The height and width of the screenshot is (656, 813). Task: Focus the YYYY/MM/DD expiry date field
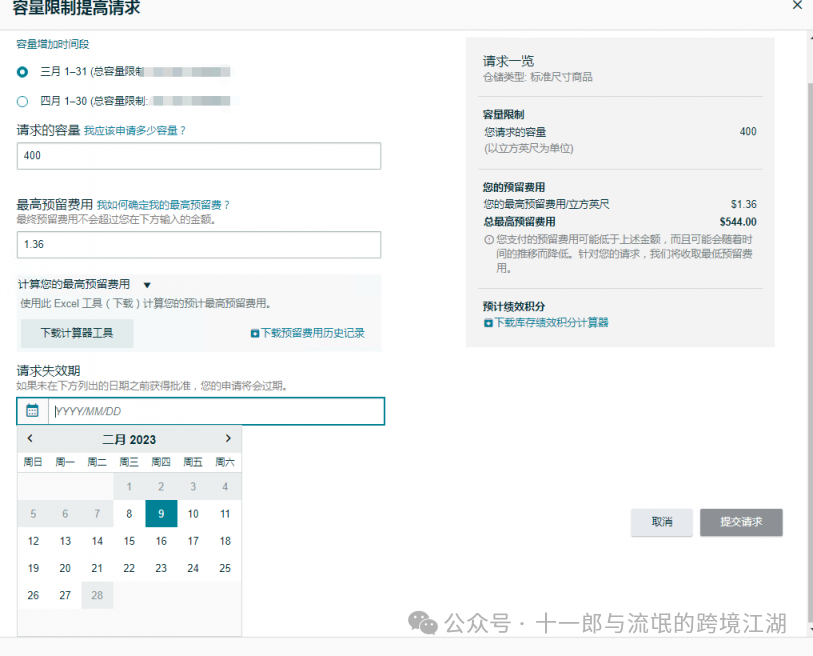click(217, 411)
